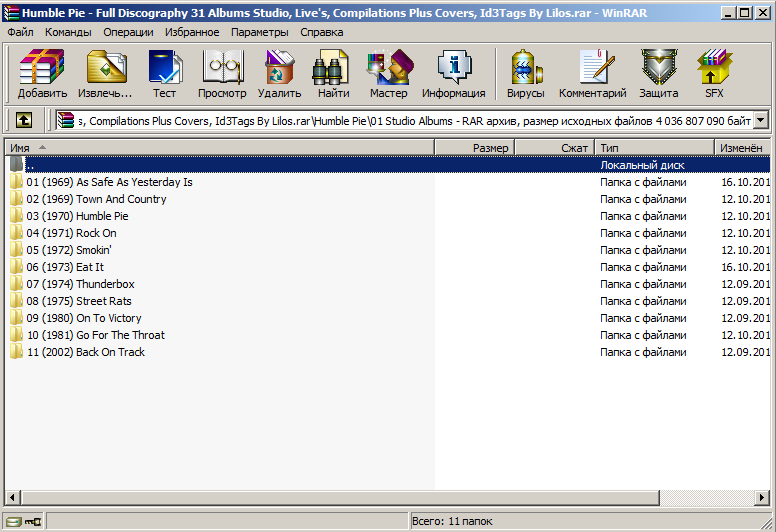Maximize the WinRAR window
The width and height of the screenshot is (776, 532).
(x=744, y=13)
